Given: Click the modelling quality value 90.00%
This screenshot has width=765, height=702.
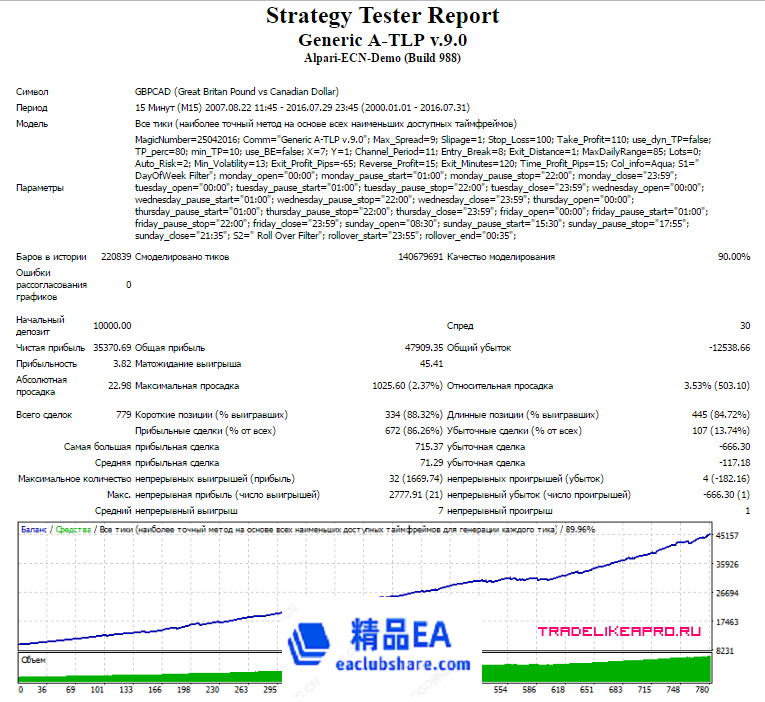Looking at the screenshot, I should coord(734,257).
